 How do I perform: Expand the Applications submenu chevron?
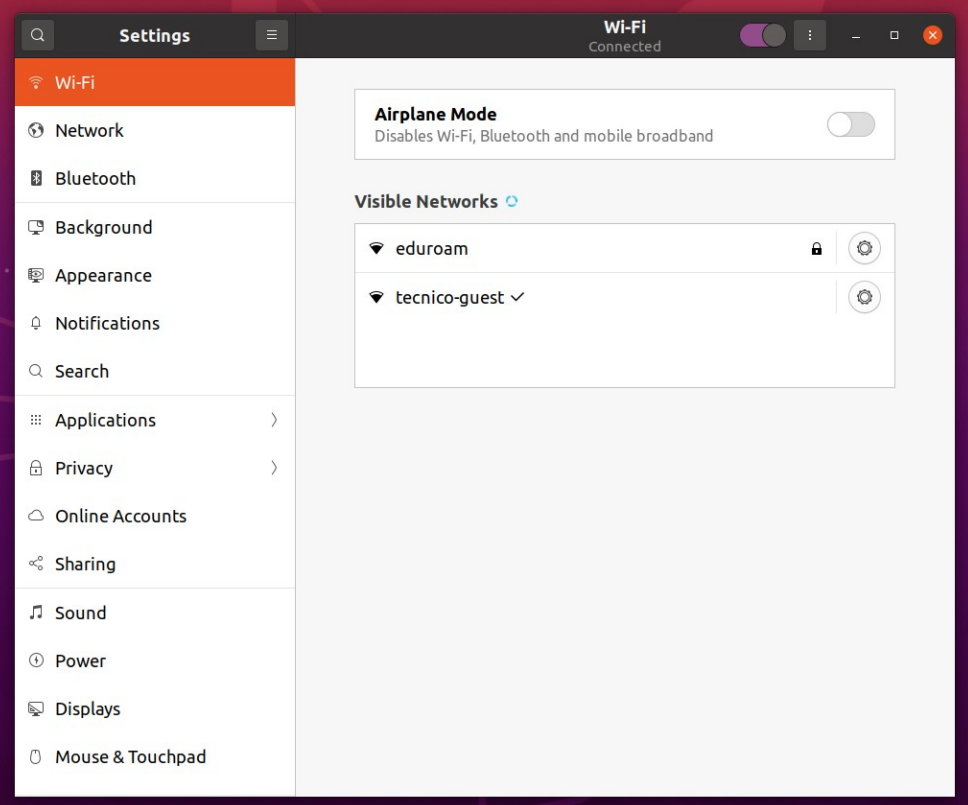(274, 420)
